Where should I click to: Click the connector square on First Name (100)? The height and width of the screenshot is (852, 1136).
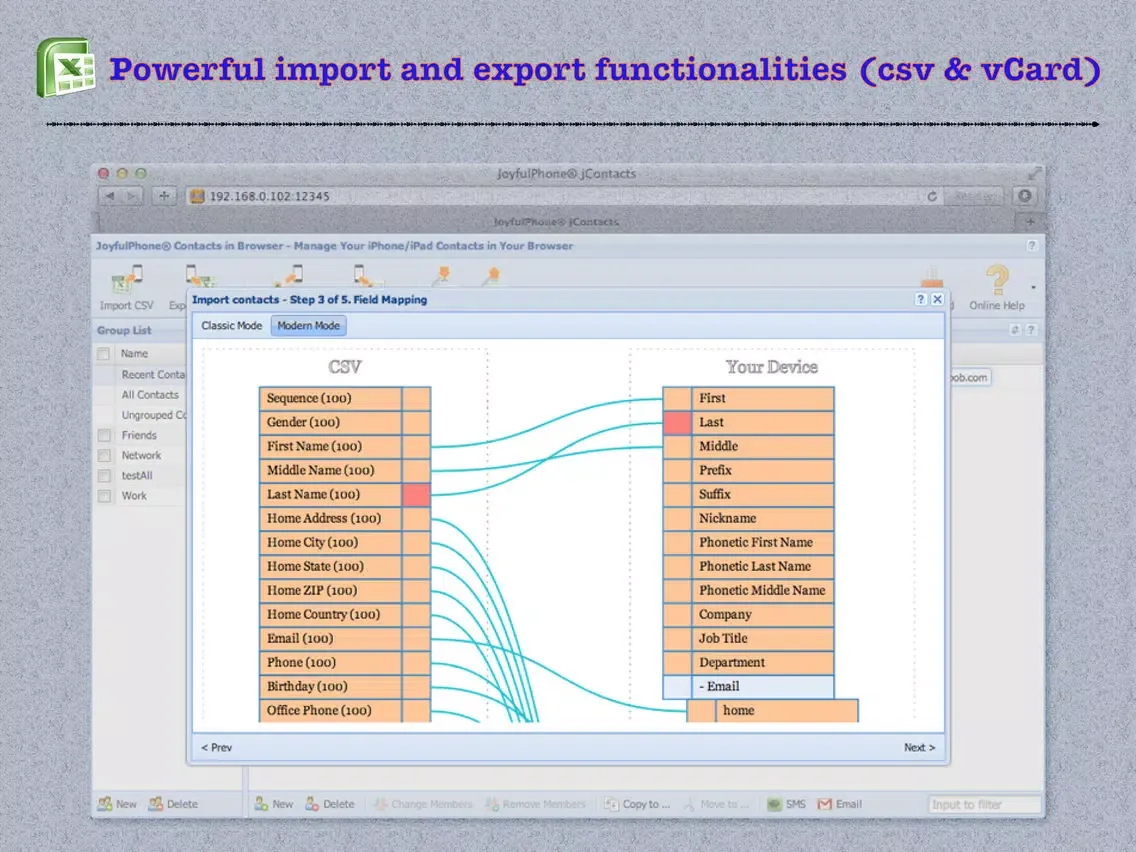[x=416, y=446]
